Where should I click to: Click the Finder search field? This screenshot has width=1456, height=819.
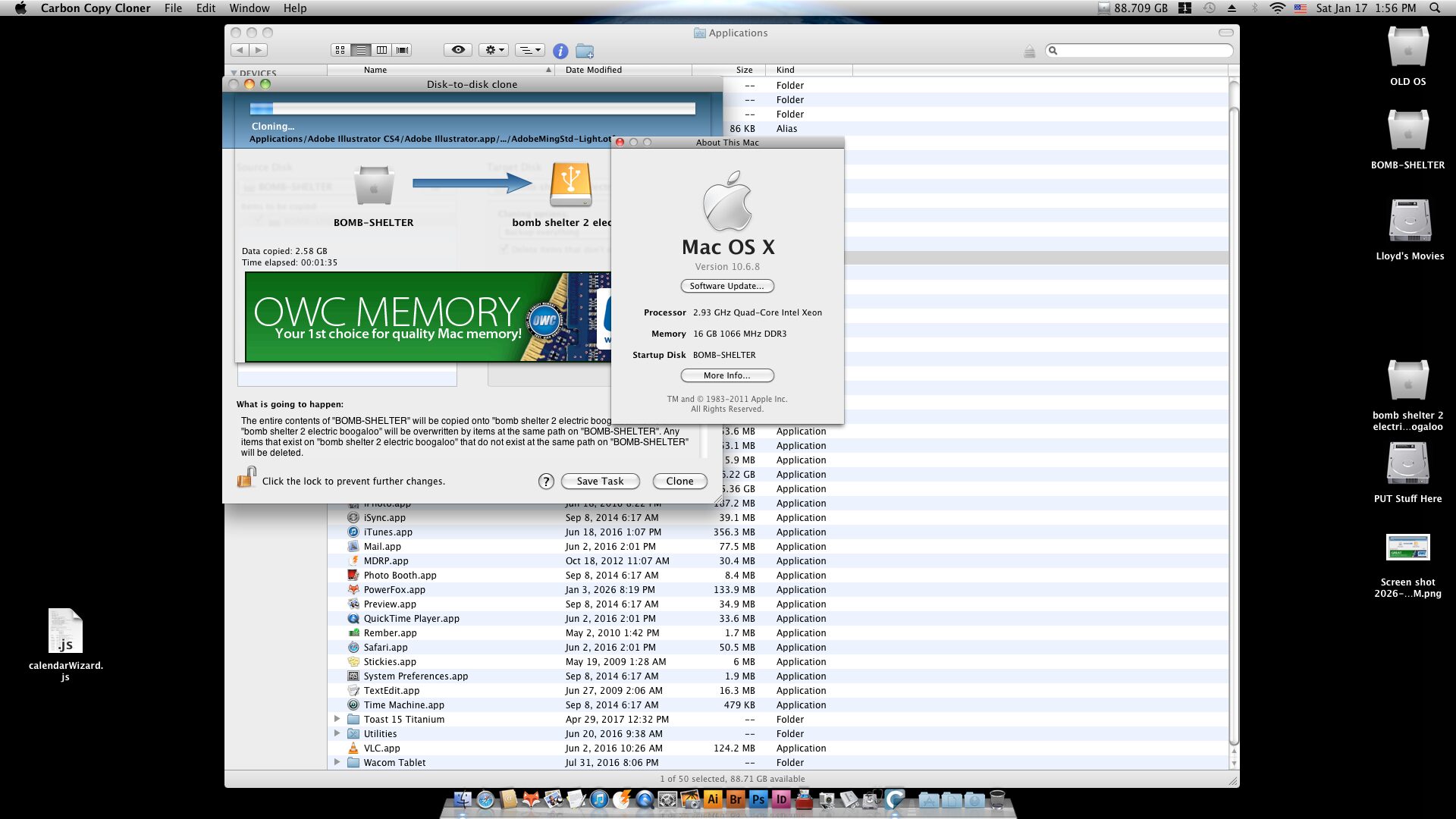tap(1141, 50)
